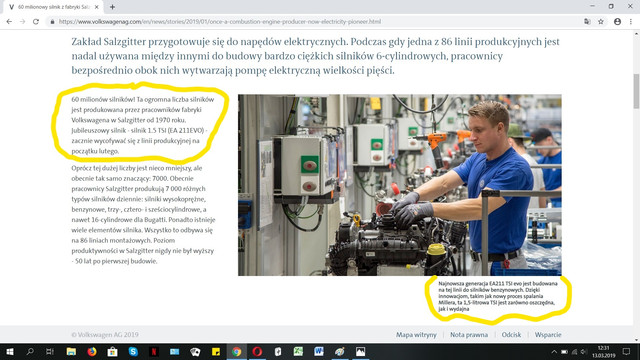The height and width of the screenshot is (360, 640).
Task: Check the battery status icon
Action: (564, 352)
